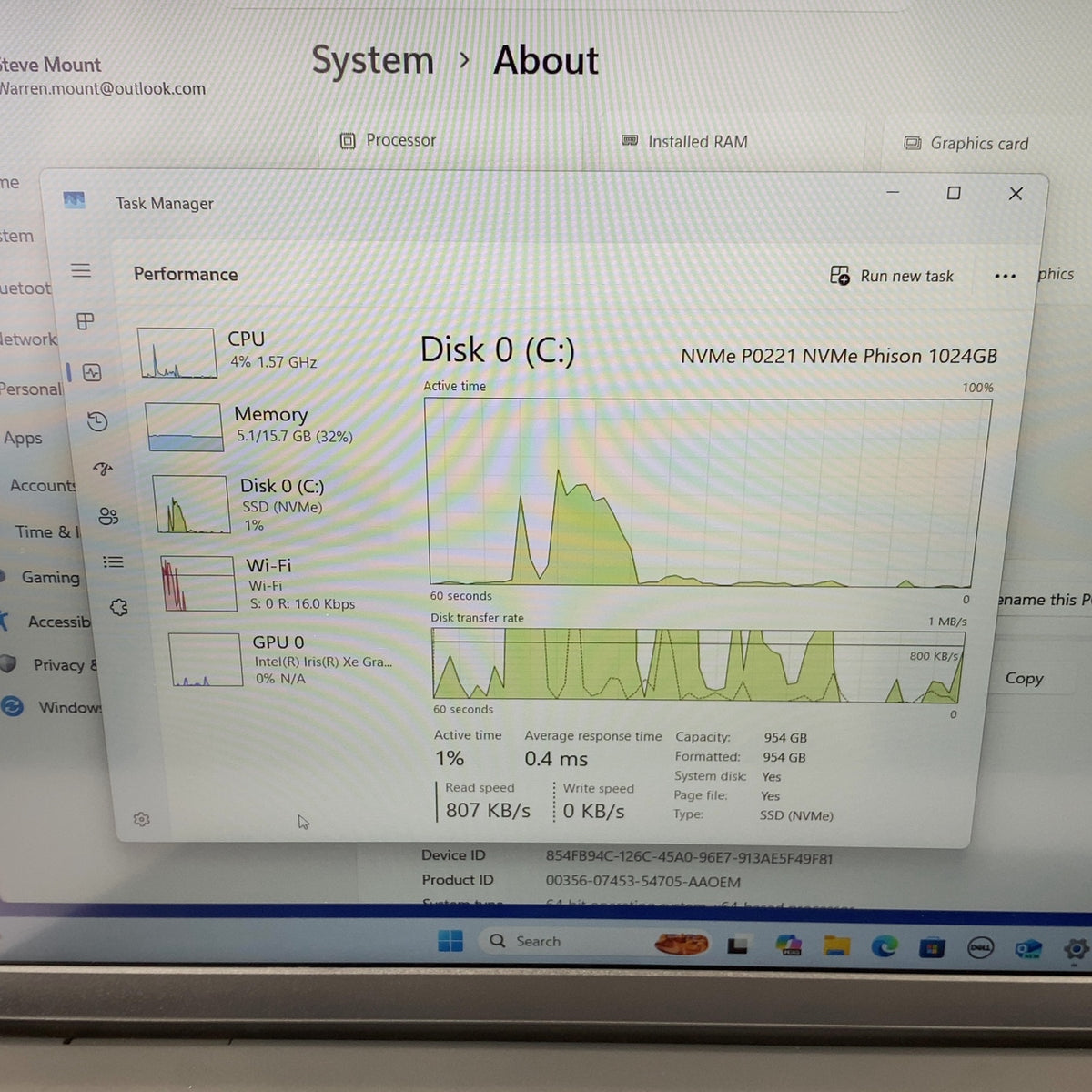
Task: Open Time & language in Settings sidebar
Action: (47, 531)
